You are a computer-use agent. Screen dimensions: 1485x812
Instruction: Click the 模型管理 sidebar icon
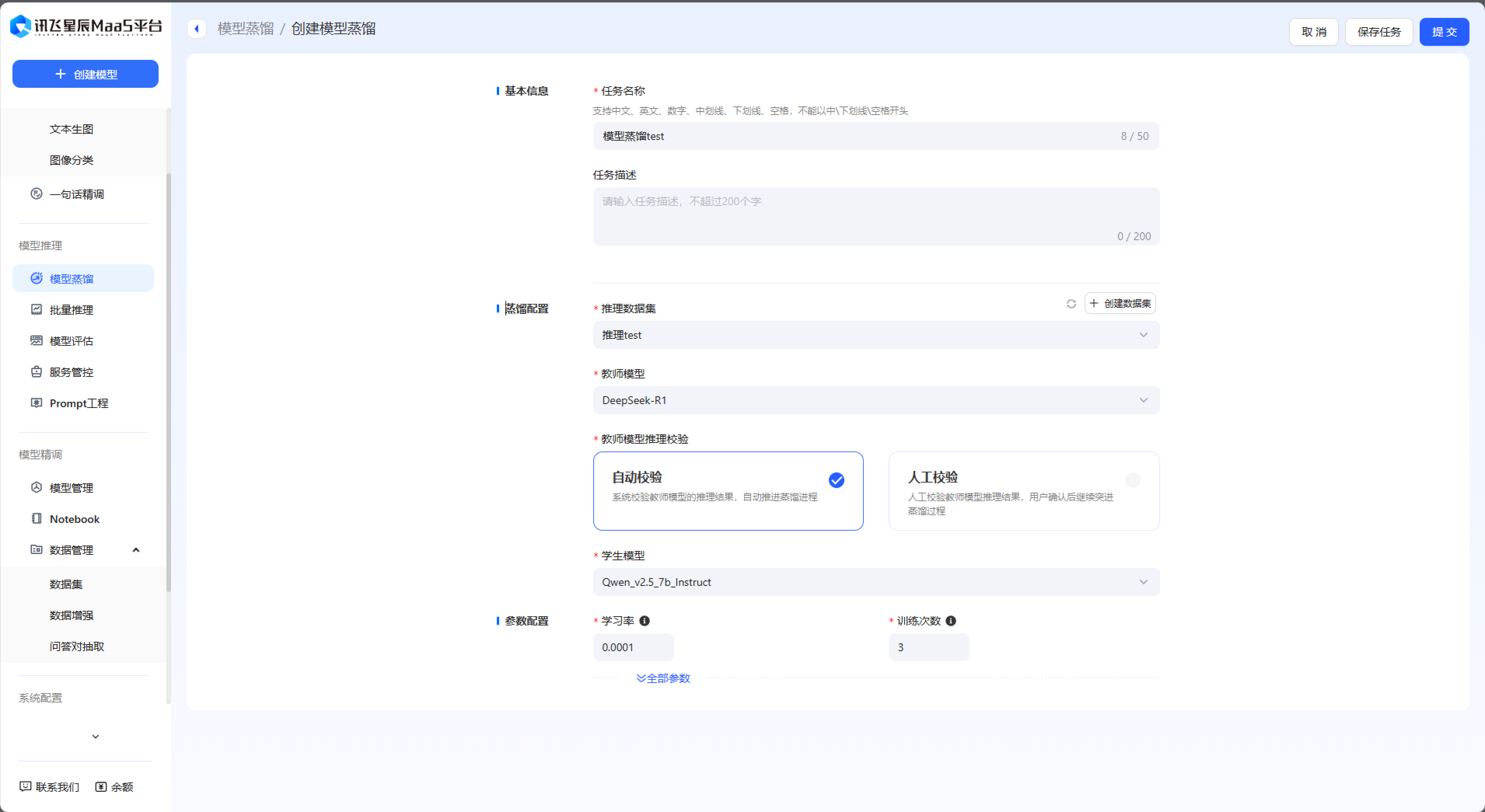coord(36,487)
